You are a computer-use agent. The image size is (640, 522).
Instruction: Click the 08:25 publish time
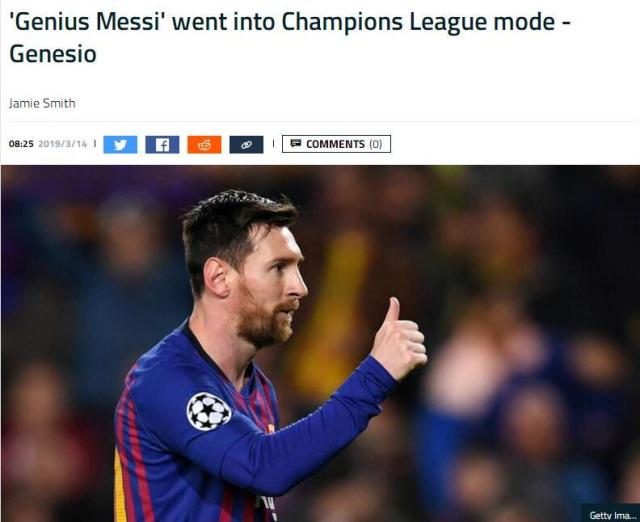[x=21, y=144]
